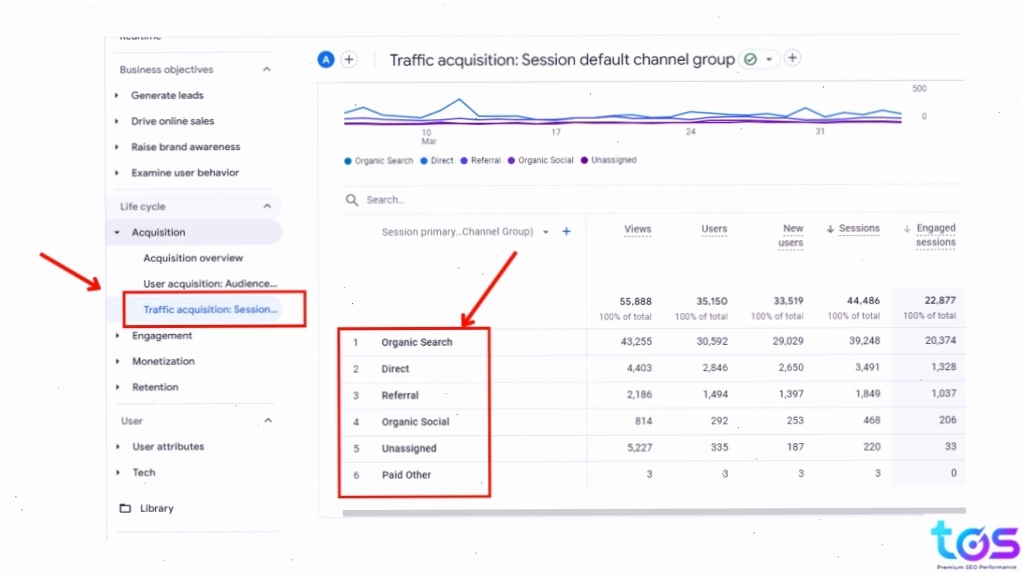Image resolution: width=1022 pixels, height=579 pixels.
Task: Expand the Raise brand awareness arrow
Action: (117, 147)
